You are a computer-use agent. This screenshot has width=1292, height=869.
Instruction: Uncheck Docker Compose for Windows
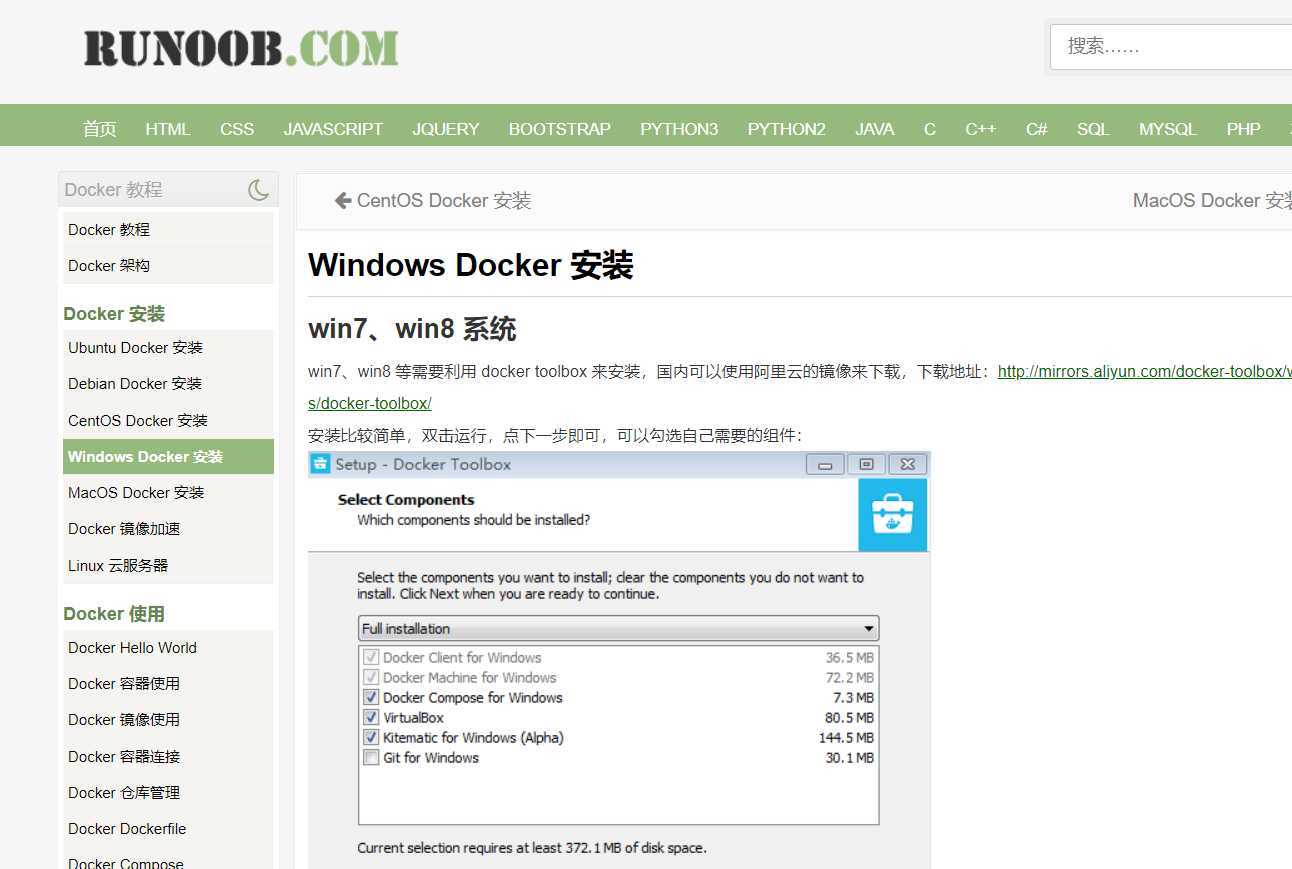point(371,697)
